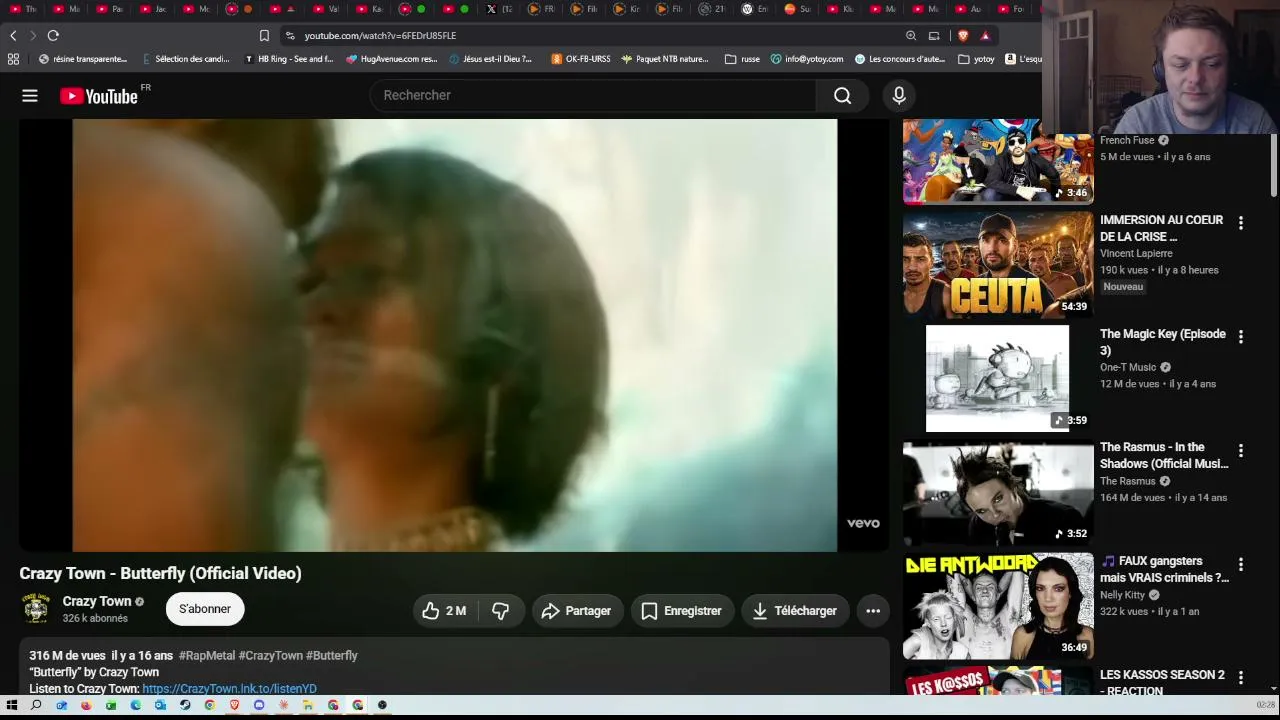Open the French Fuse video thumbnail
This screenshot has width=1280, height=720.
(998, 161)
